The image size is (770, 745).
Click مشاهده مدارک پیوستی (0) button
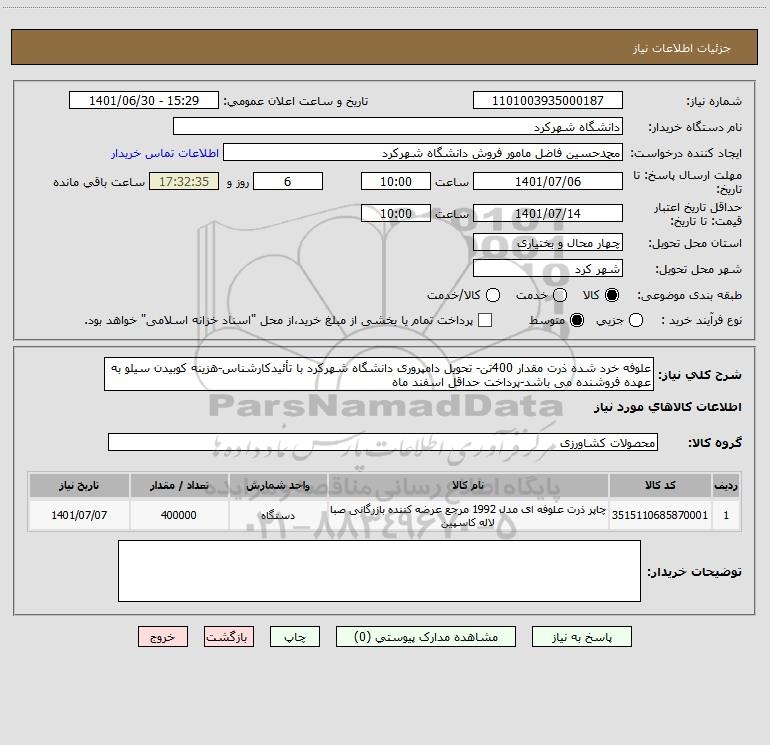tap(426, 637)
